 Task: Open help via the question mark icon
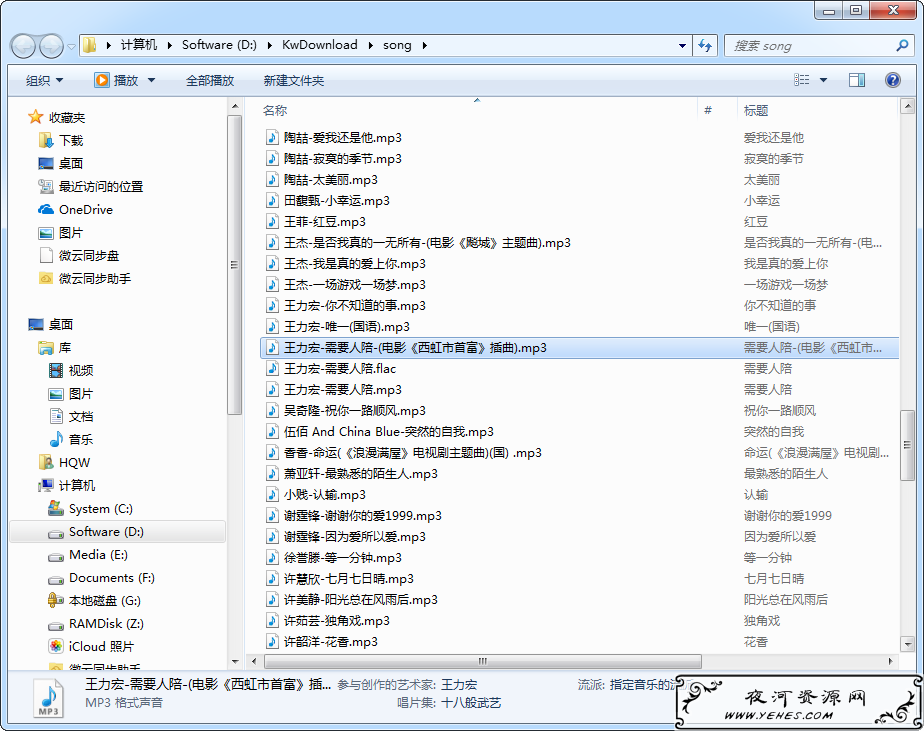click(x=893, y=80)
